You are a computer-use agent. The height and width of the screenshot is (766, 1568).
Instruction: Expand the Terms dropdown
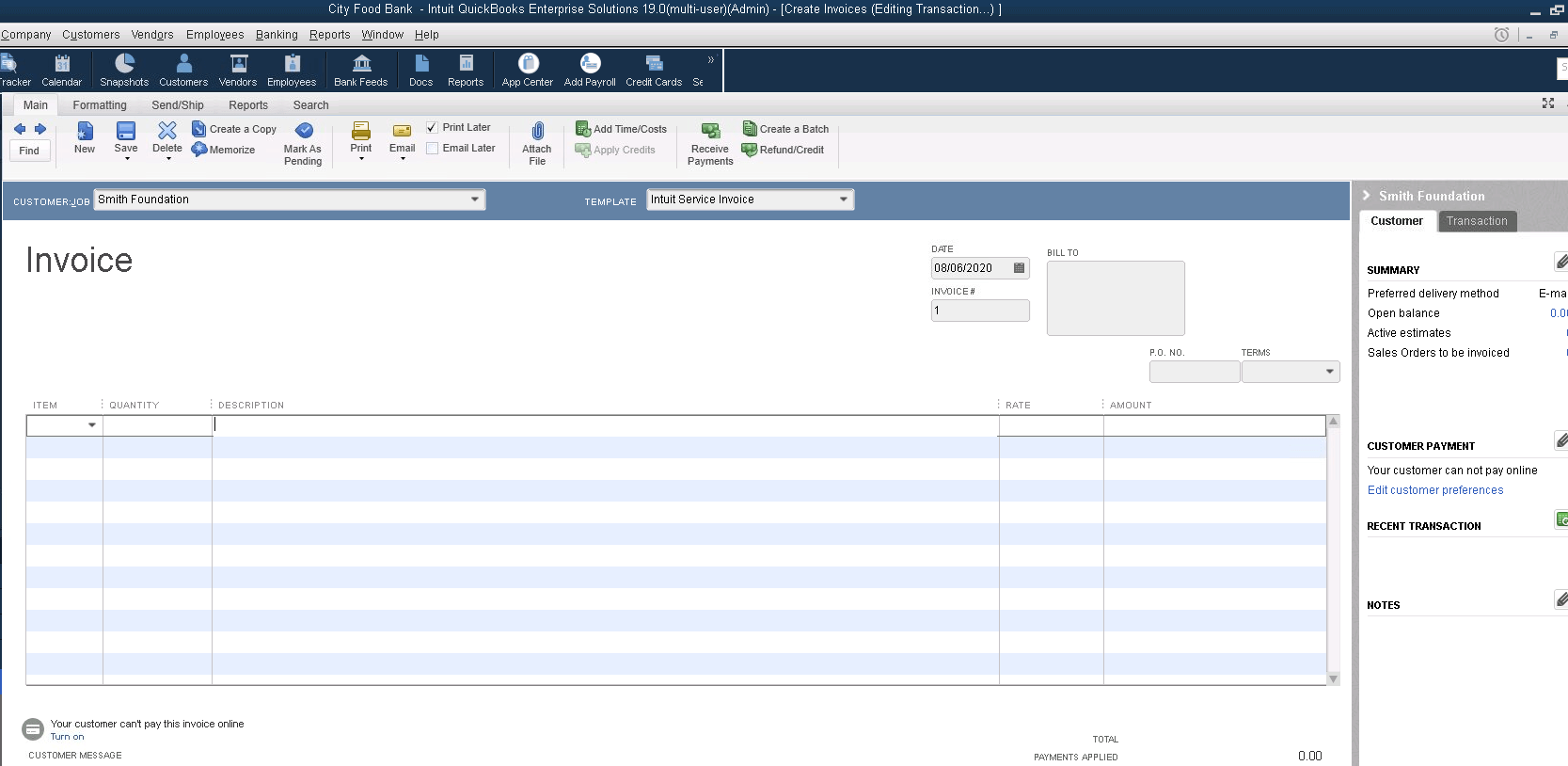[x=1329, y=372]
